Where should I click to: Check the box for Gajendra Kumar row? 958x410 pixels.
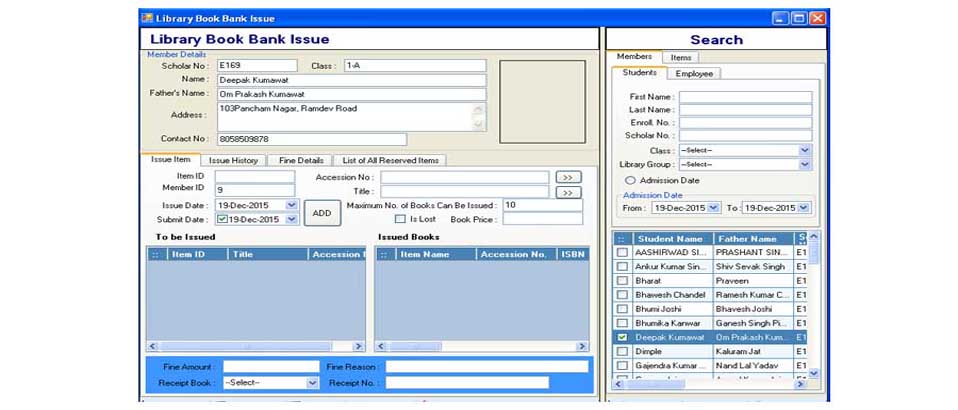[621, 365]
